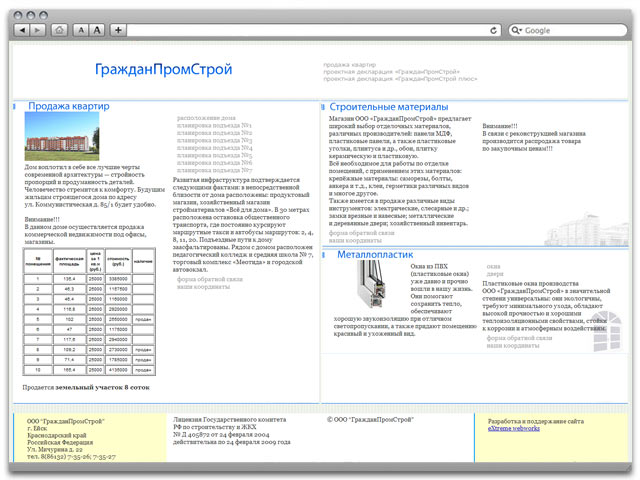The height and width of the screenshot is (480, 640).
Task: Click the Внимание!!! notice in building materials
Action: tap(500, 126)
